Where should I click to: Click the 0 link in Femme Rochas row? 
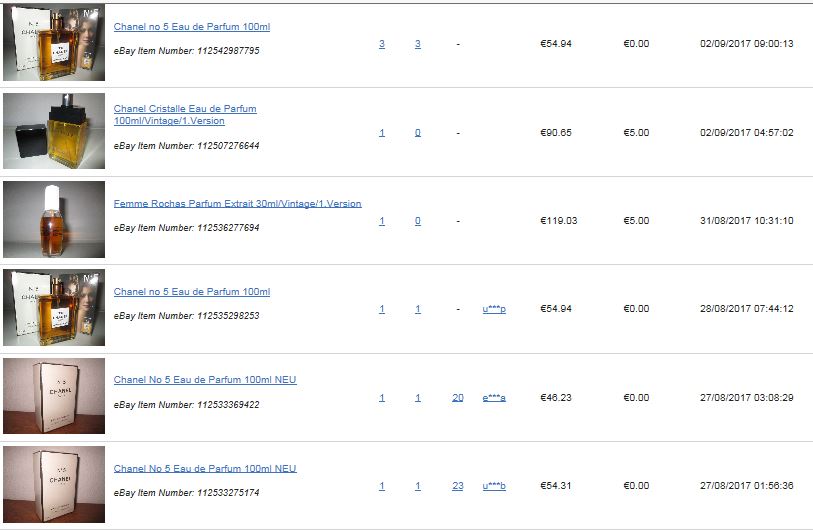click(x=418, y=221)
